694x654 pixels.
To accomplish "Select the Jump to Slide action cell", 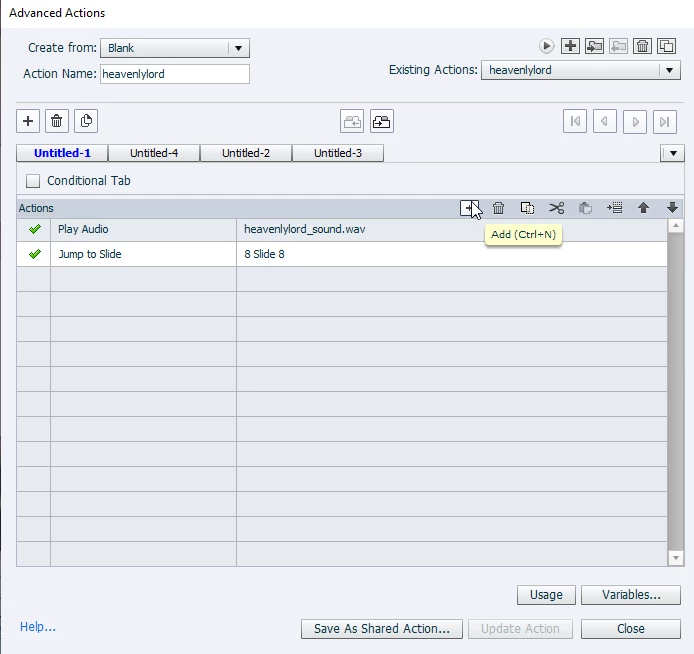I will (143, 254).
